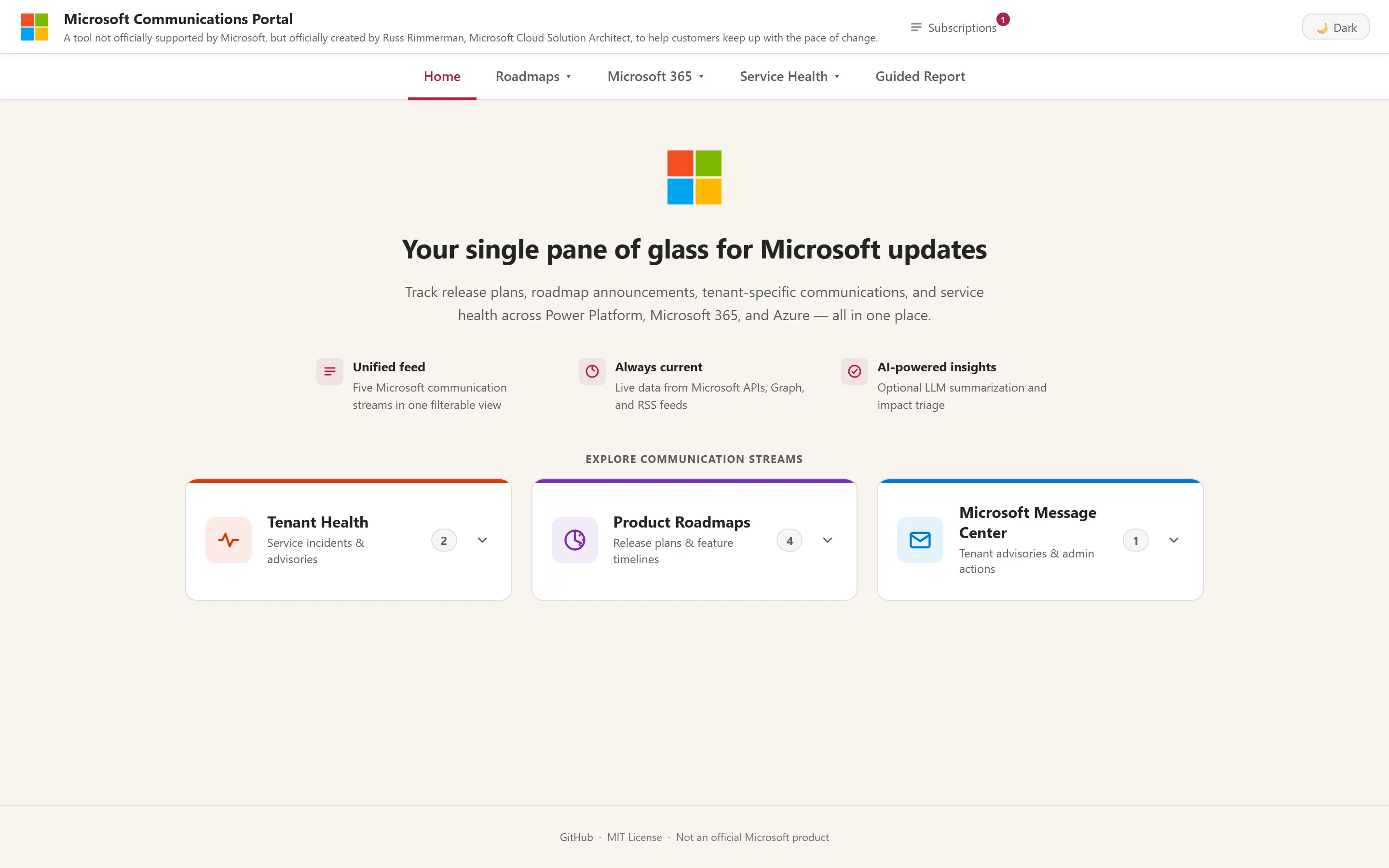Click the Microsoft logo in the header
Image resolution: width=1389 pixels, height=868 pixels.
[34, 27]
